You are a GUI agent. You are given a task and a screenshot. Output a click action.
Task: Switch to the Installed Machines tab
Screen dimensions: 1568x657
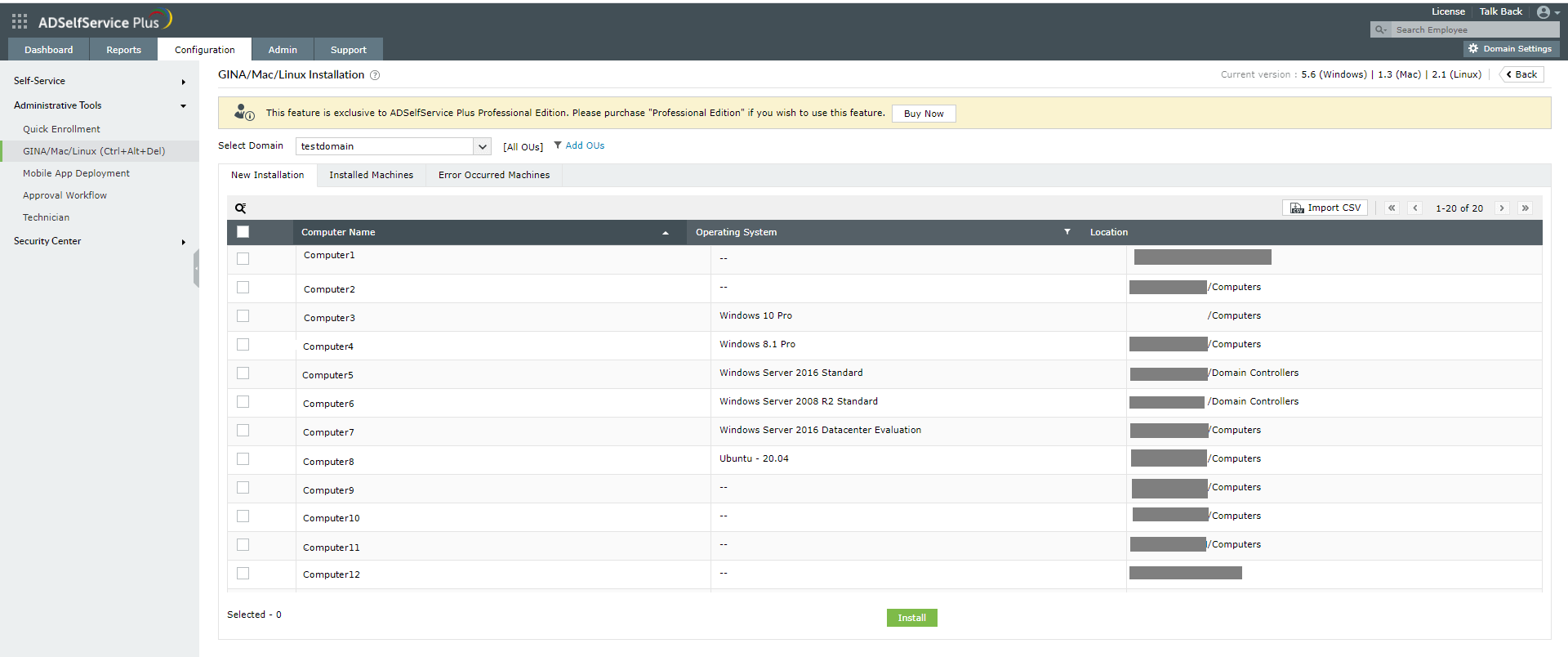(x=372, y=175)
